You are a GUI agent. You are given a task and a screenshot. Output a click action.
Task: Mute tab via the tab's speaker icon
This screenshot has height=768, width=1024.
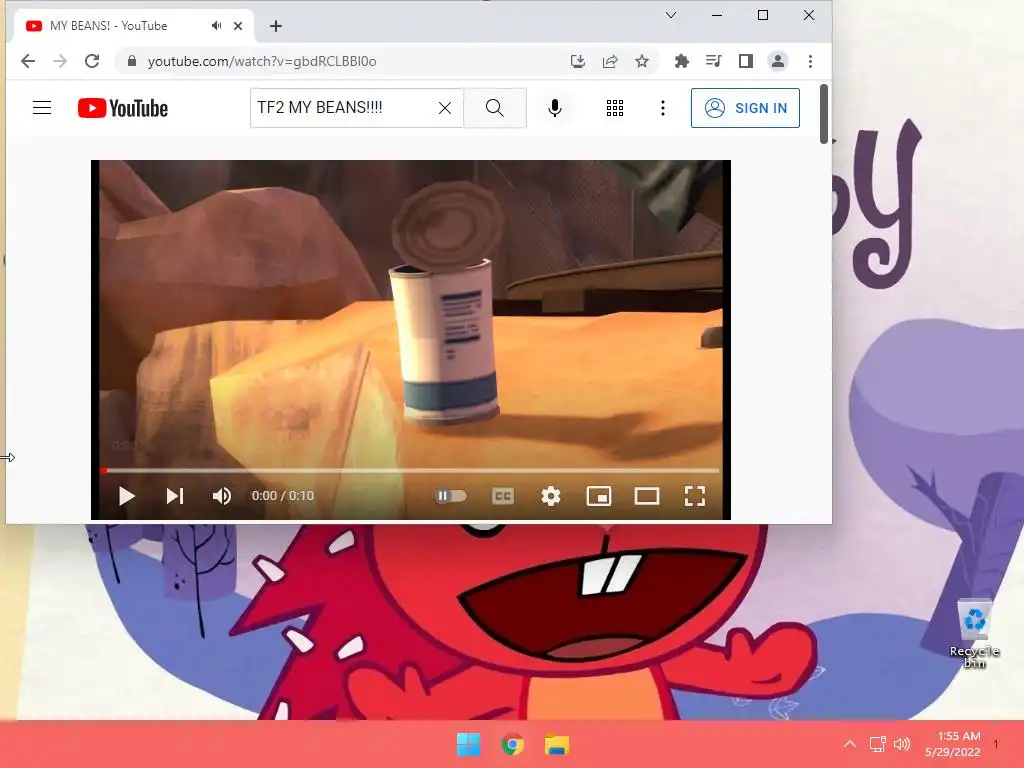(216, 26)
